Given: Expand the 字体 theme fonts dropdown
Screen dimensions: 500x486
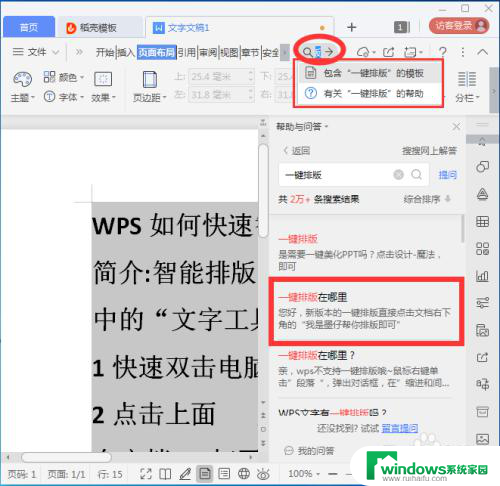Looking at the screenshot, I should tap(82, 97).
